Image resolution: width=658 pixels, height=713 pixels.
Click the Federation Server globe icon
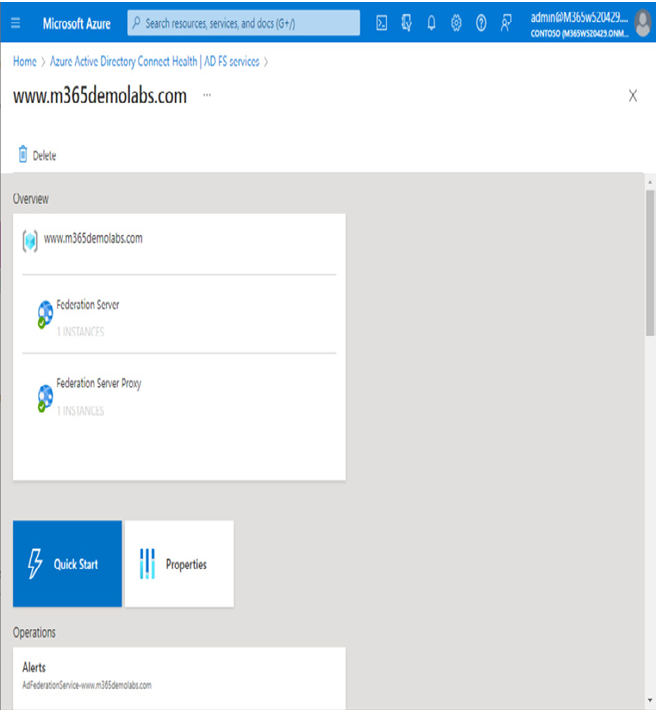click(45, 314)
